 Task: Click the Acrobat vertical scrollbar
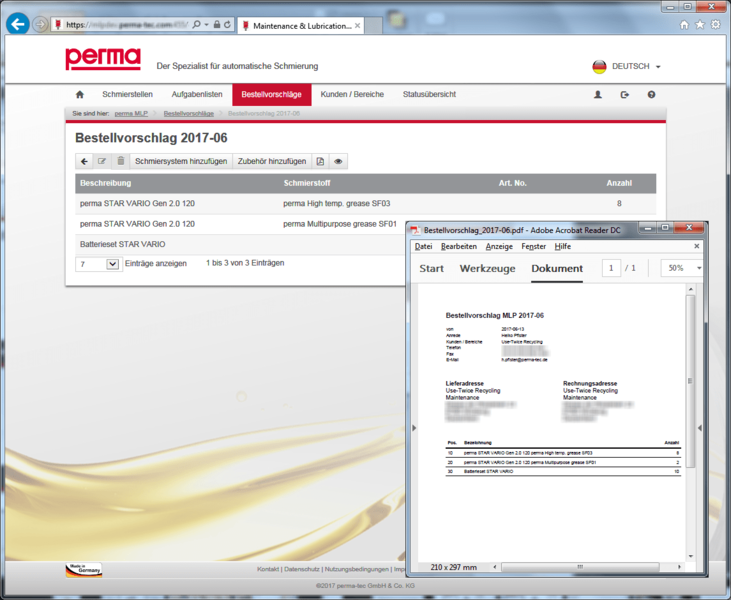pos(689,420)
